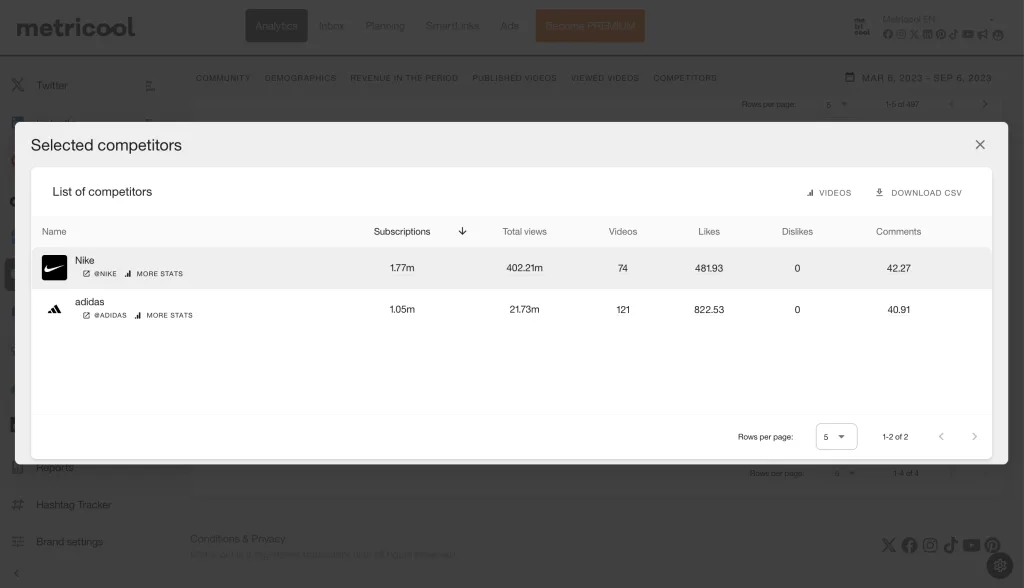This screenshot has height=588, width=1024.
Task: Expand the Rows per page dropdown
Action: [836, 437]
